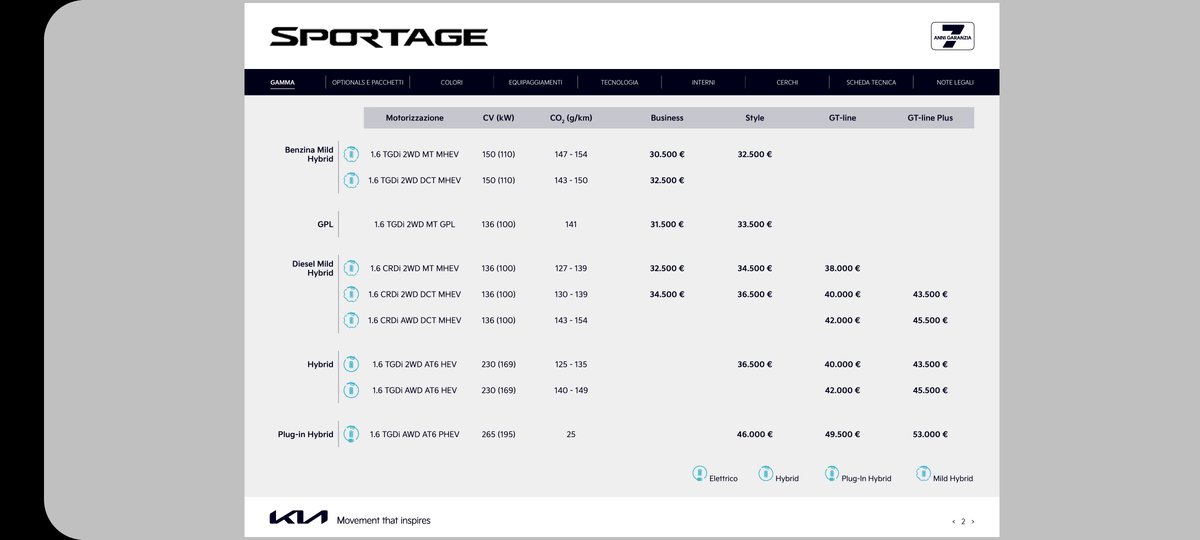Click the 49.500 € PHEV GT-line price
1200x540 pixels.
point(842,434)
